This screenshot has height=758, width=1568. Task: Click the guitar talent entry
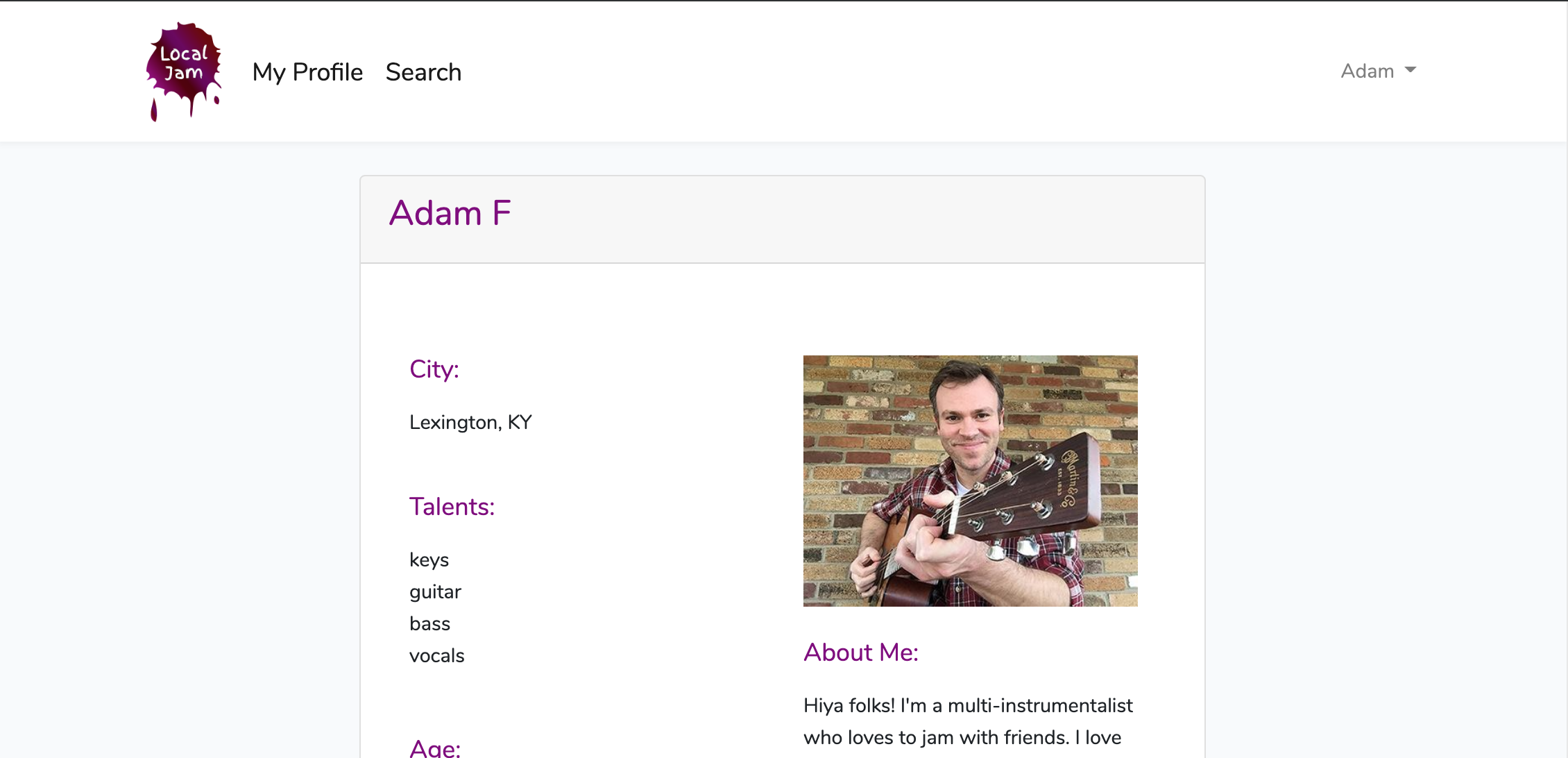click(435, 591)
